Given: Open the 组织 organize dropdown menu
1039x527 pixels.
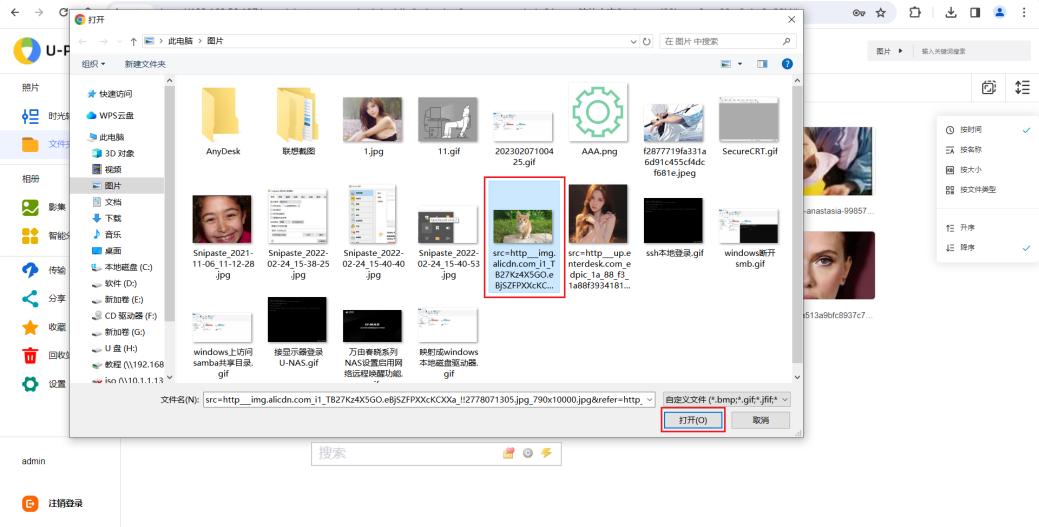Looking at the screenshot, I should click(94, 64).
